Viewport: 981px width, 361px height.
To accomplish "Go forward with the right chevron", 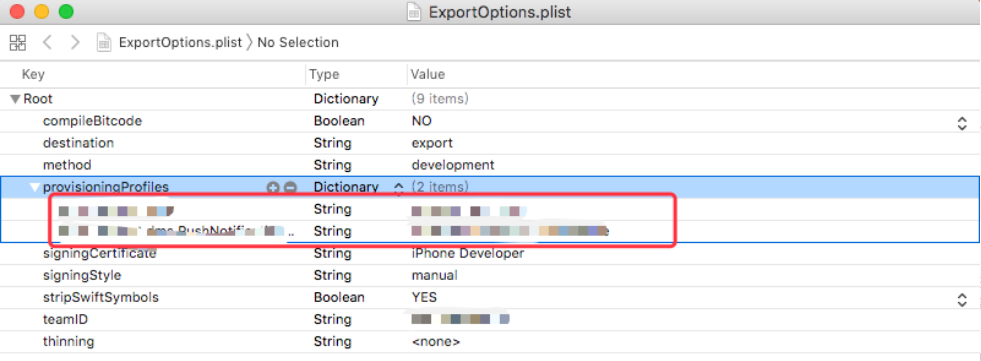I will point(75,43).
